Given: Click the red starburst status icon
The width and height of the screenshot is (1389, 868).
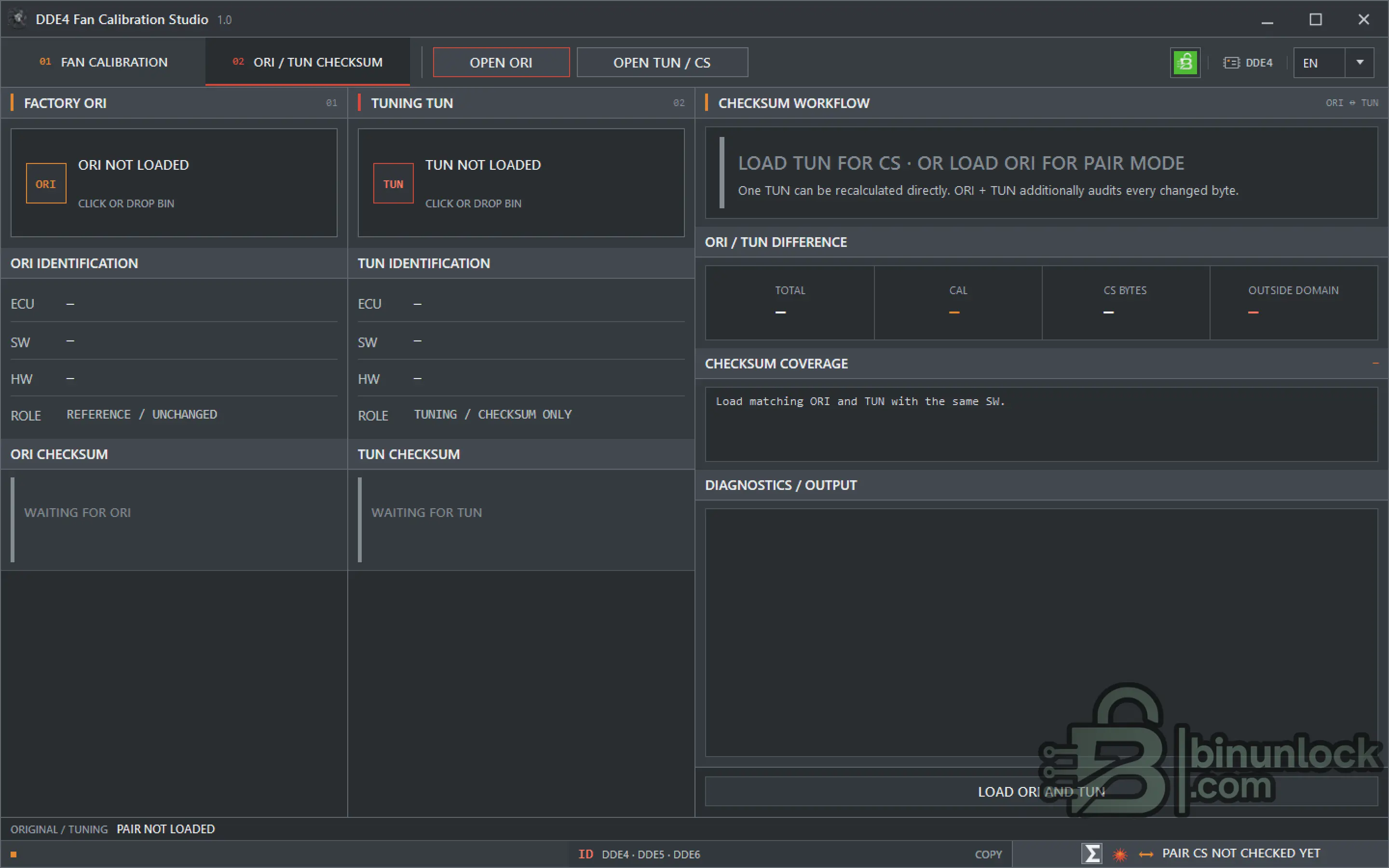Looking at the screenshot, I should tap(1120, 854).
